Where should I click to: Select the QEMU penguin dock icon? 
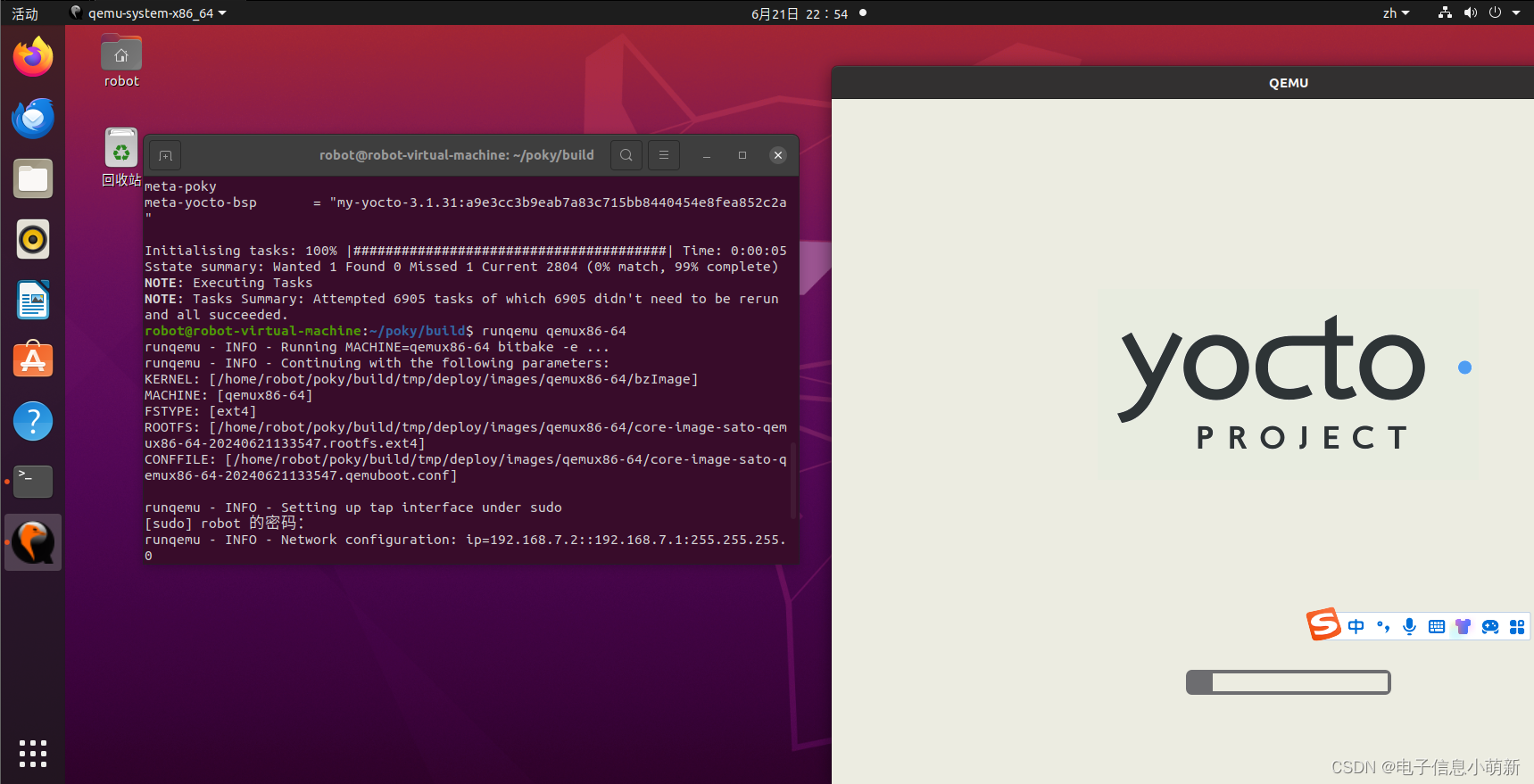pyautogui.click(x=33, y=542)
